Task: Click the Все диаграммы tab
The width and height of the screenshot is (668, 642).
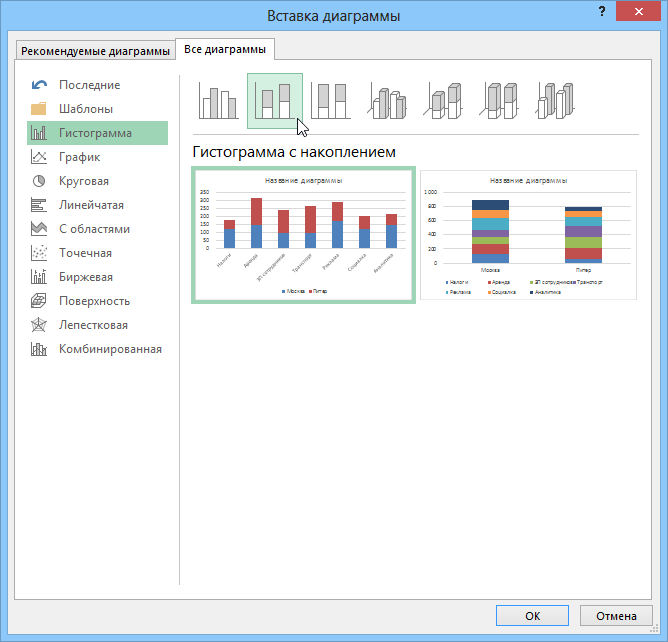Action: coord(225,50)
